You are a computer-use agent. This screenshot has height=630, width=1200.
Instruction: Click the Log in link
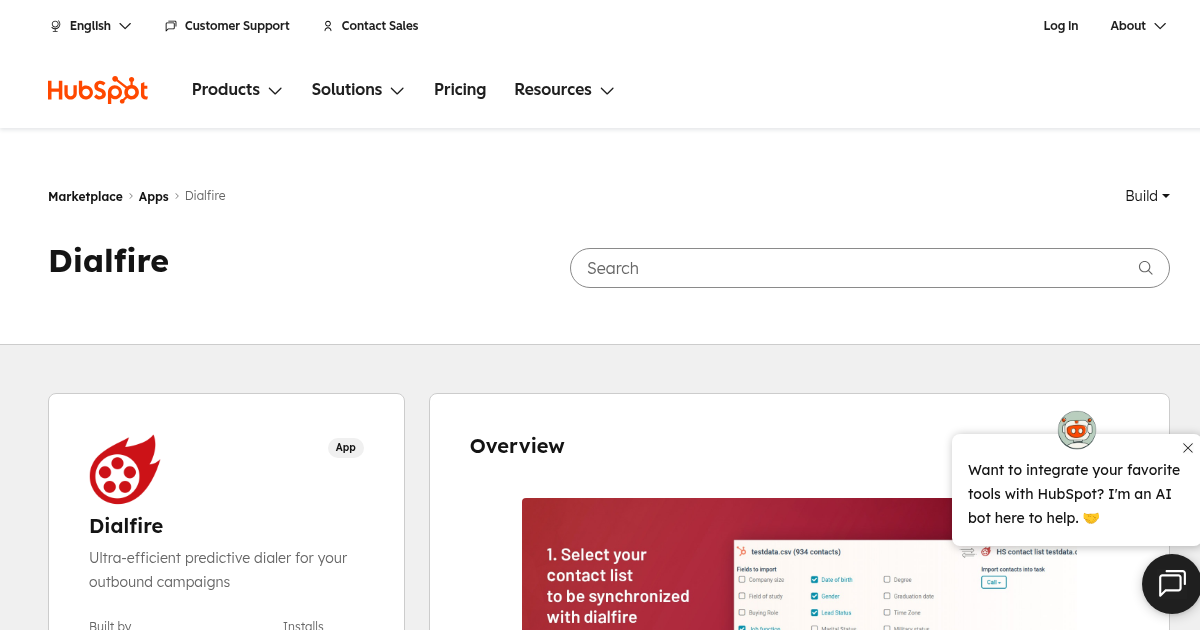(x=1061, y=26)
